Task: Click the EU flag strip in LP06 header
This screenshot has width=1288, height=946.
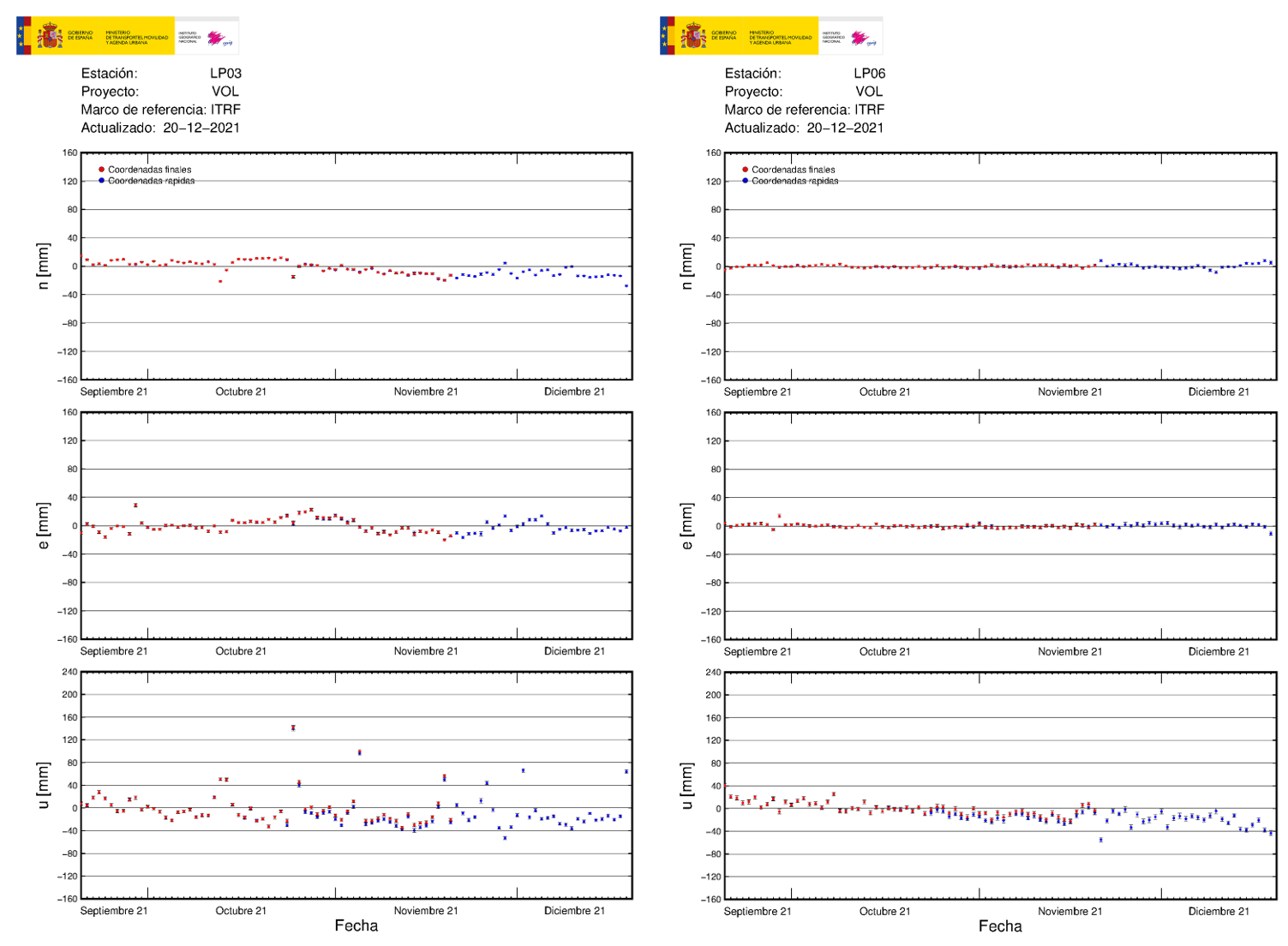Action: pyautogui.click(x=664, y=36)
